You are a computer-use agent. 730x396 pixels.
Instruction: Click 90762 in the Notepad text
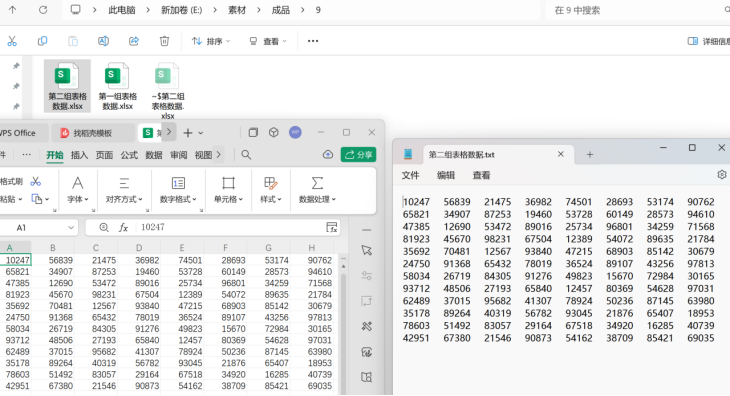[701, 202]
